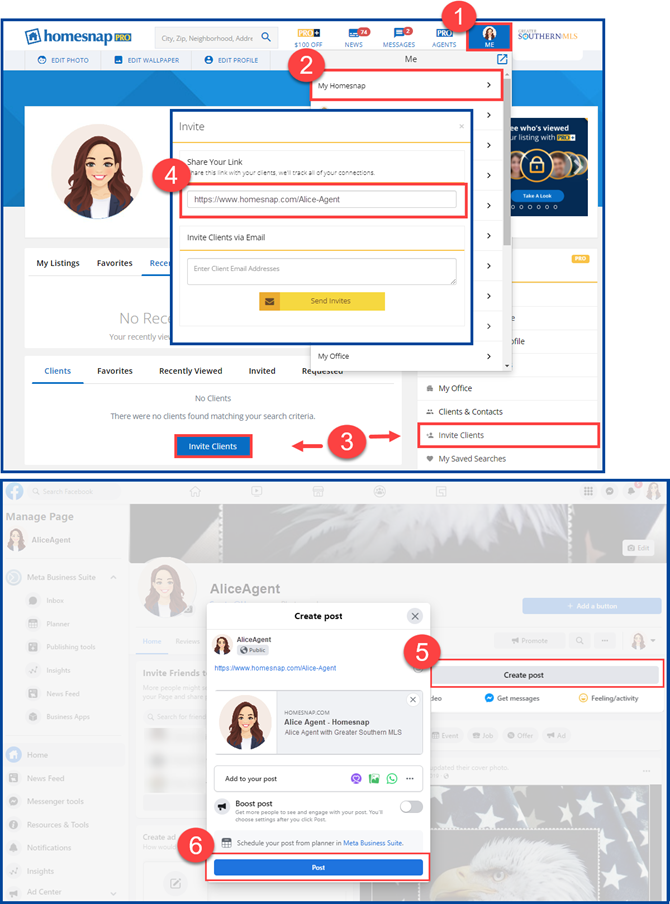Click the Homesnap profile avatar picture
The height and width of the screenshot is (904, 670).
[x=97, y=171]
